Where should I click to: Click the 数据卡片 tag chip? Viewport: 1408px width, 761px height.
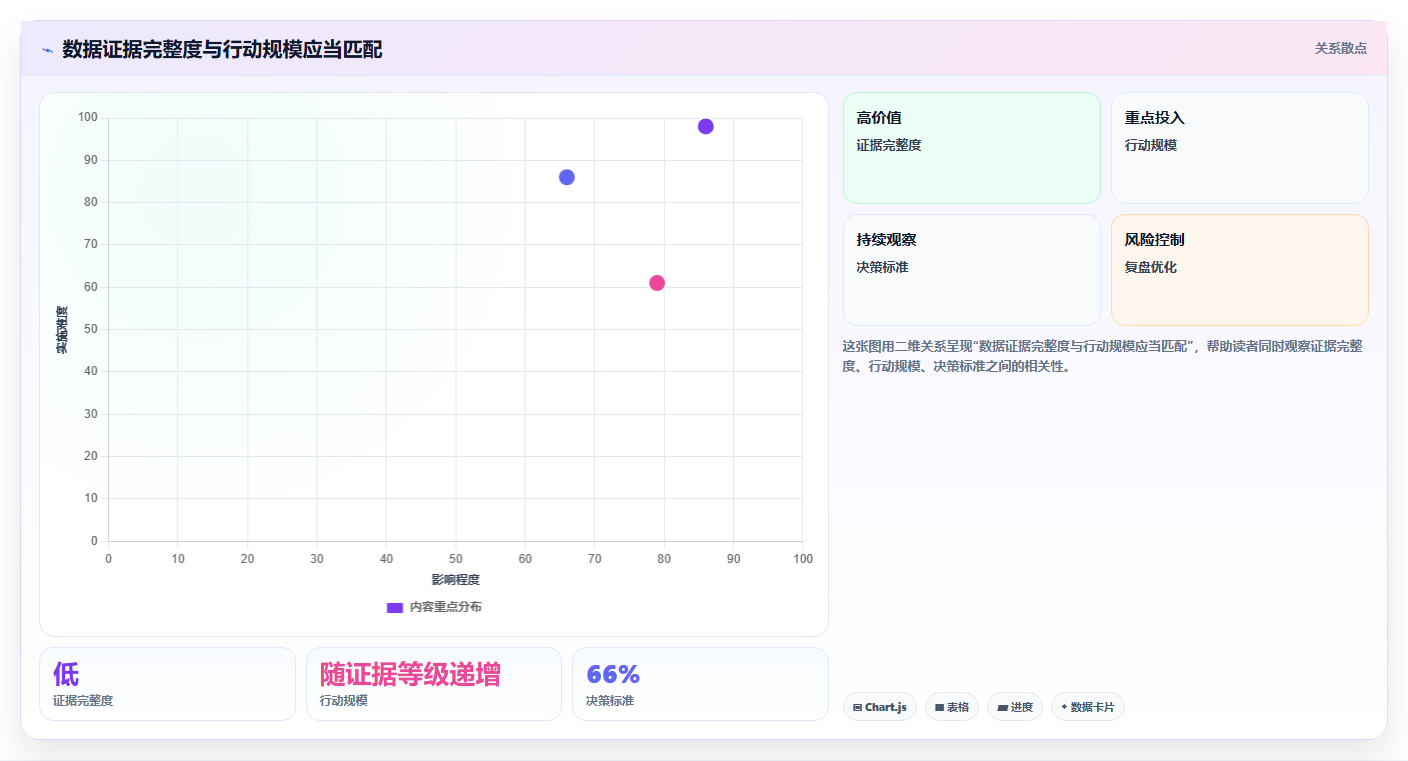click(1088, 707)
